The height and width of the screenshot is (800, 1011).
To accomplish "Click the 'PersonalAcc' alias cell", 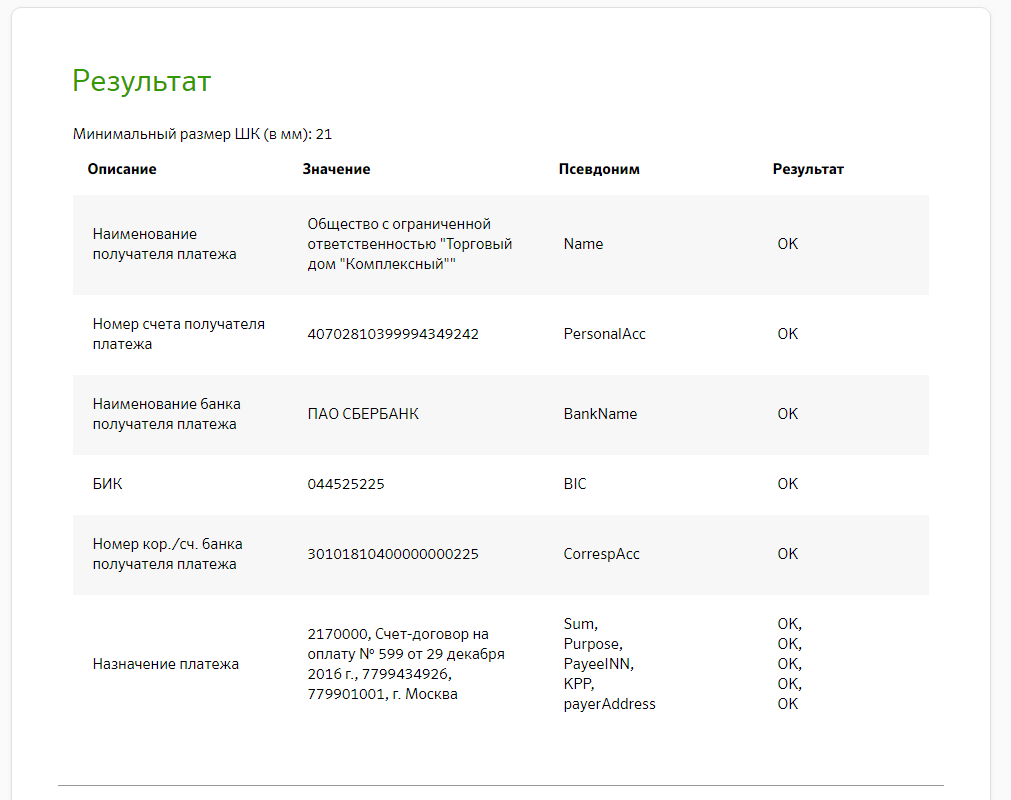I will coord(604,334).
